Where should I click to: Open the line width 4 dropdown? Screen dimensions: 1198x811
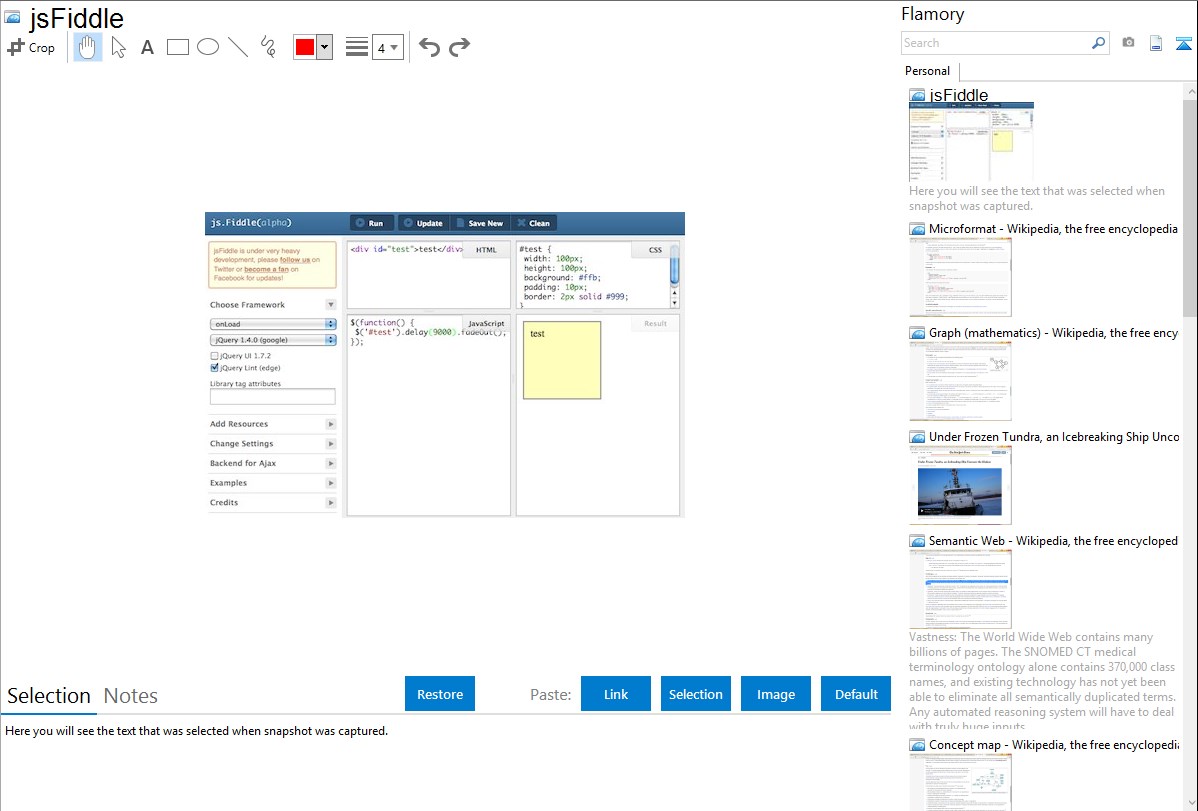[x=388, y=47]
